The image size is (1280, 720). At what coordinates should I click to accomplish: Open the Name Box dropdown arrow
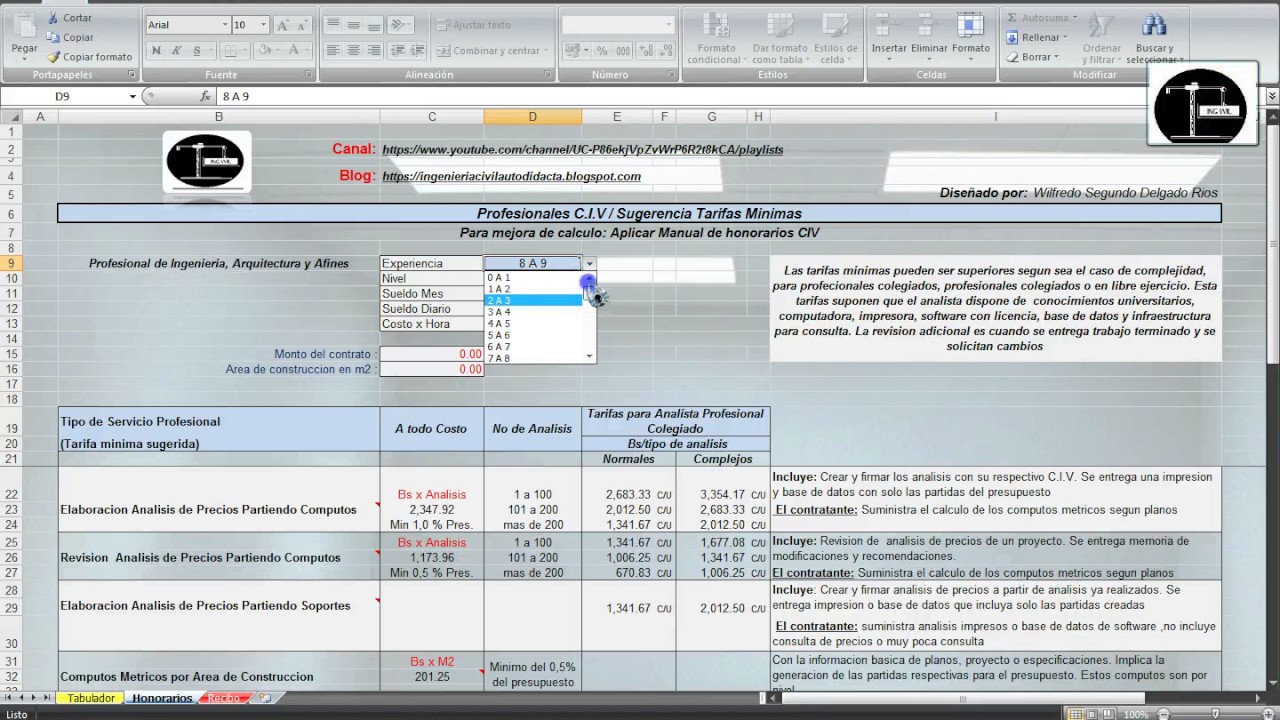[132, 96]
